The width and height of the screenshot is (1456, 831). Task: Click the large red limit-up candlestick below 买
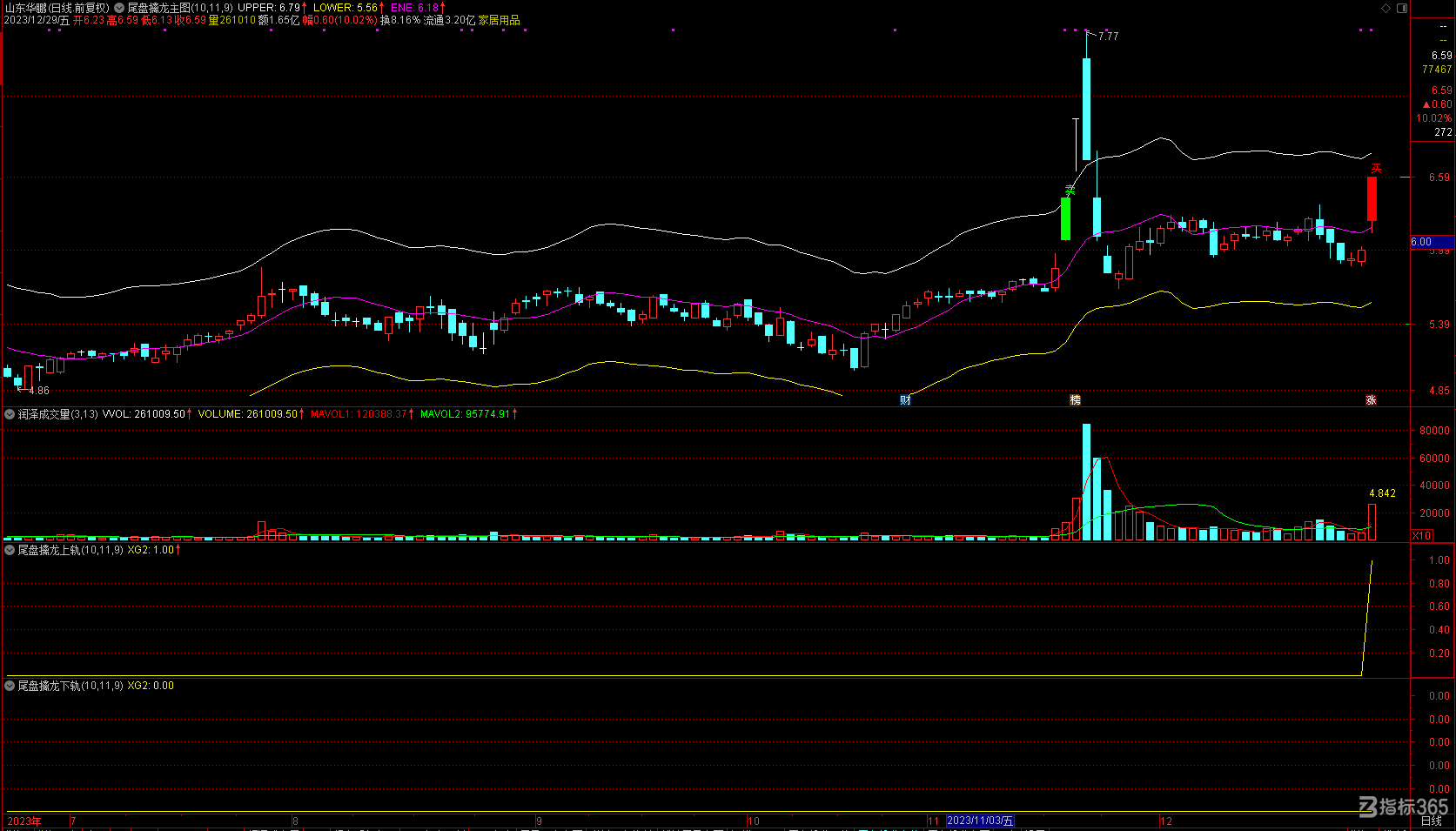[1372, 198]
